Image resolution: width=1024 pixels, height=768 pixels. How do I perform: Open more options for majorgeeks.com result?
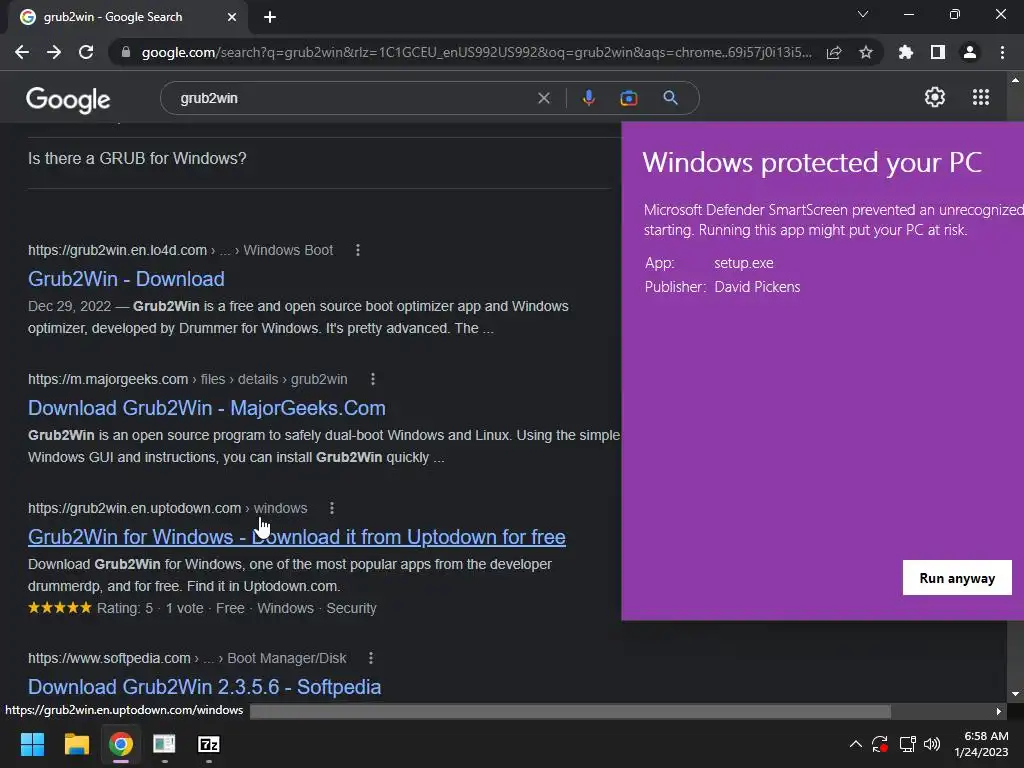pos(372,379)
